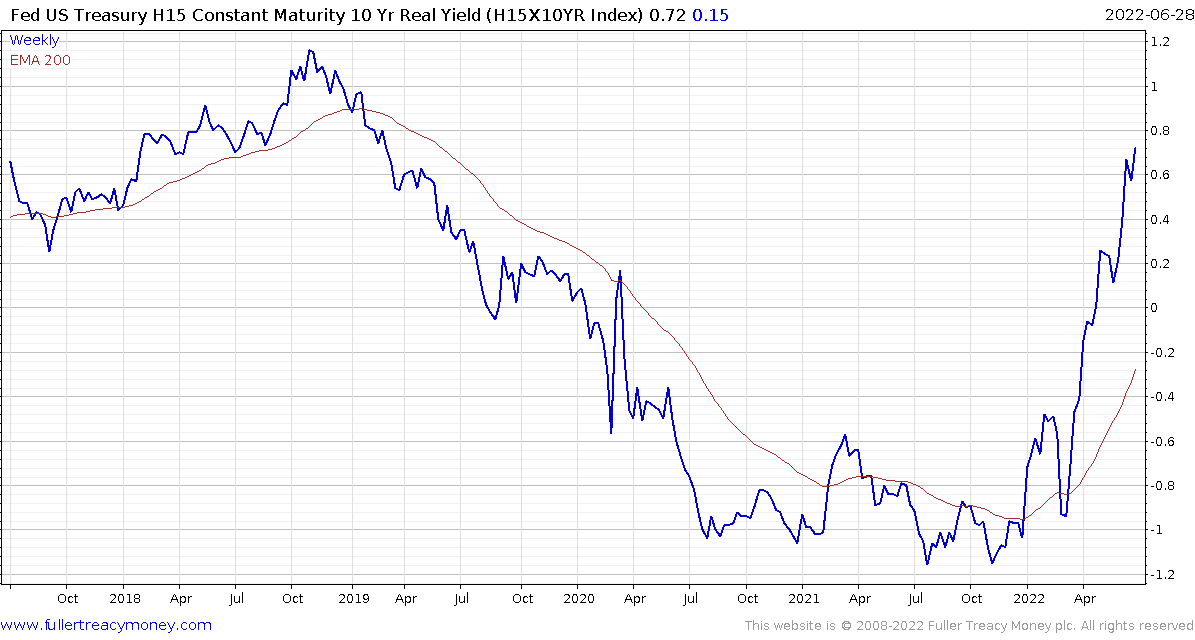Click the 2019 x-axis label
The image size is (1195, 640).
point(352,599)
